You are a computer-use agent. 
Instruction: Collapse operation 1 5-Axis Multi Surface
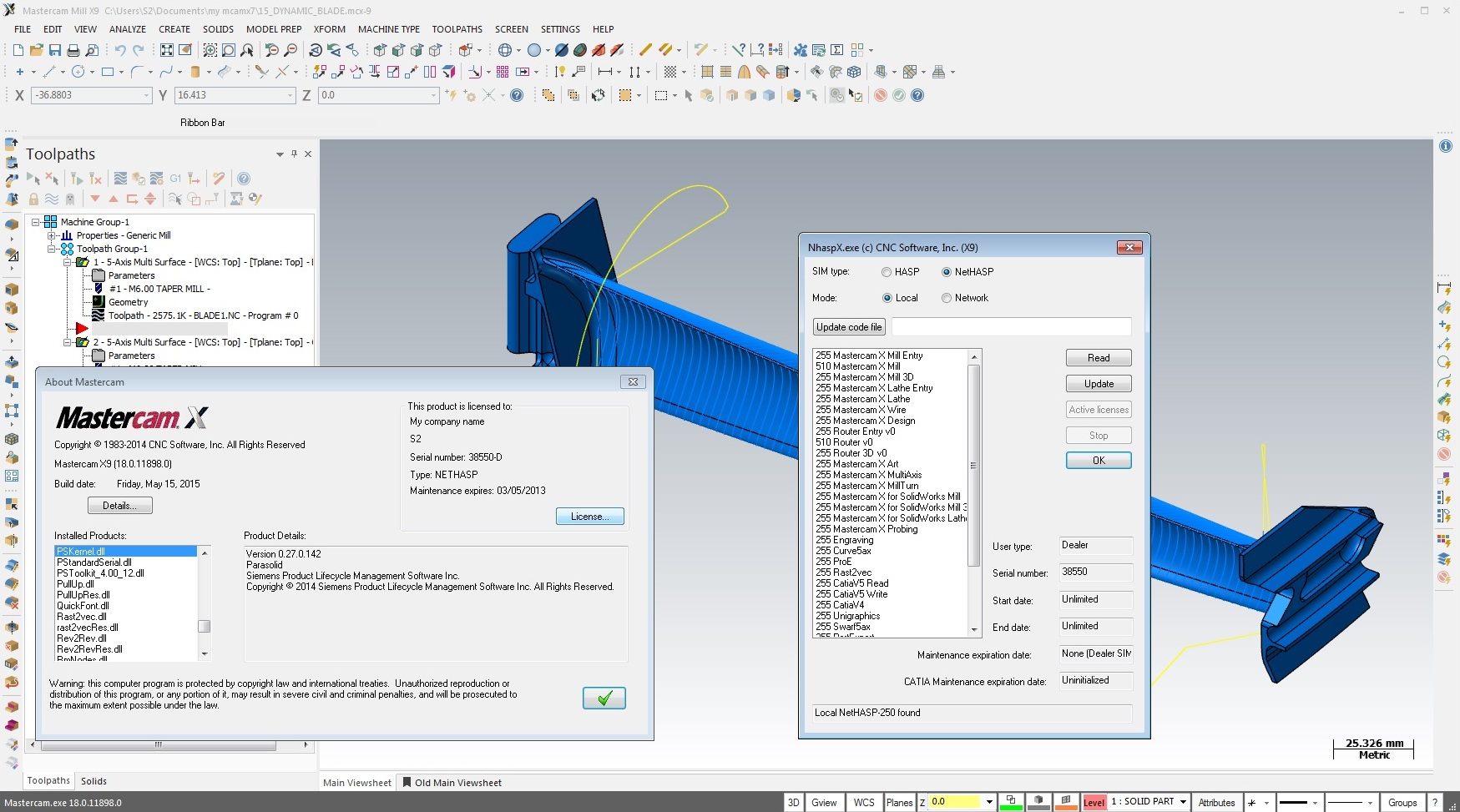coord(68,262)
